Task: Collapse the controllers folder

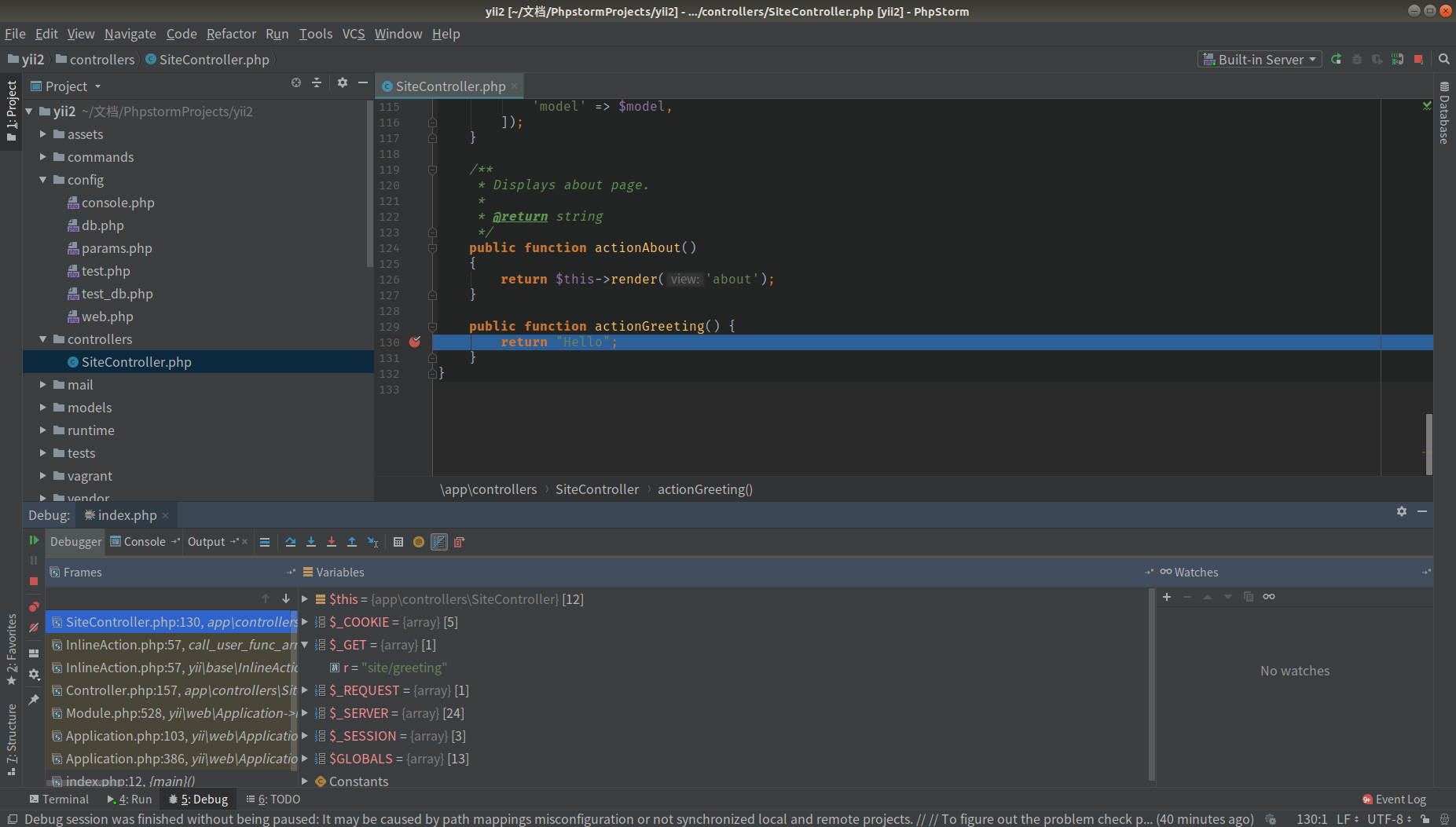Action: (x=43, y=339)
